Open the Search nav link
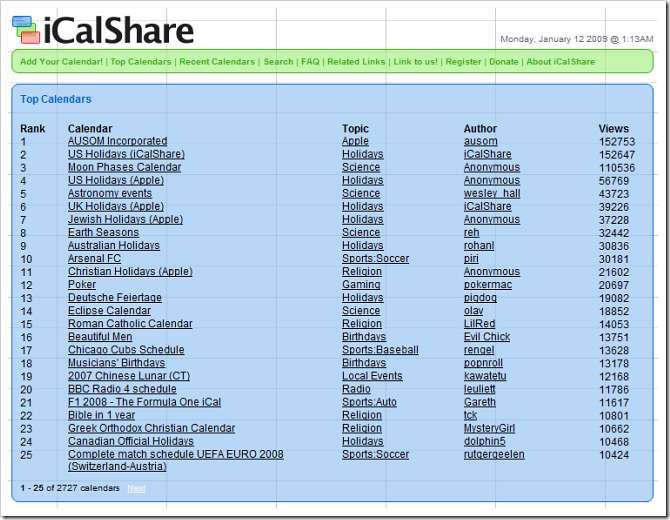Viewport: 670px width, 520px height. [278, 62]
